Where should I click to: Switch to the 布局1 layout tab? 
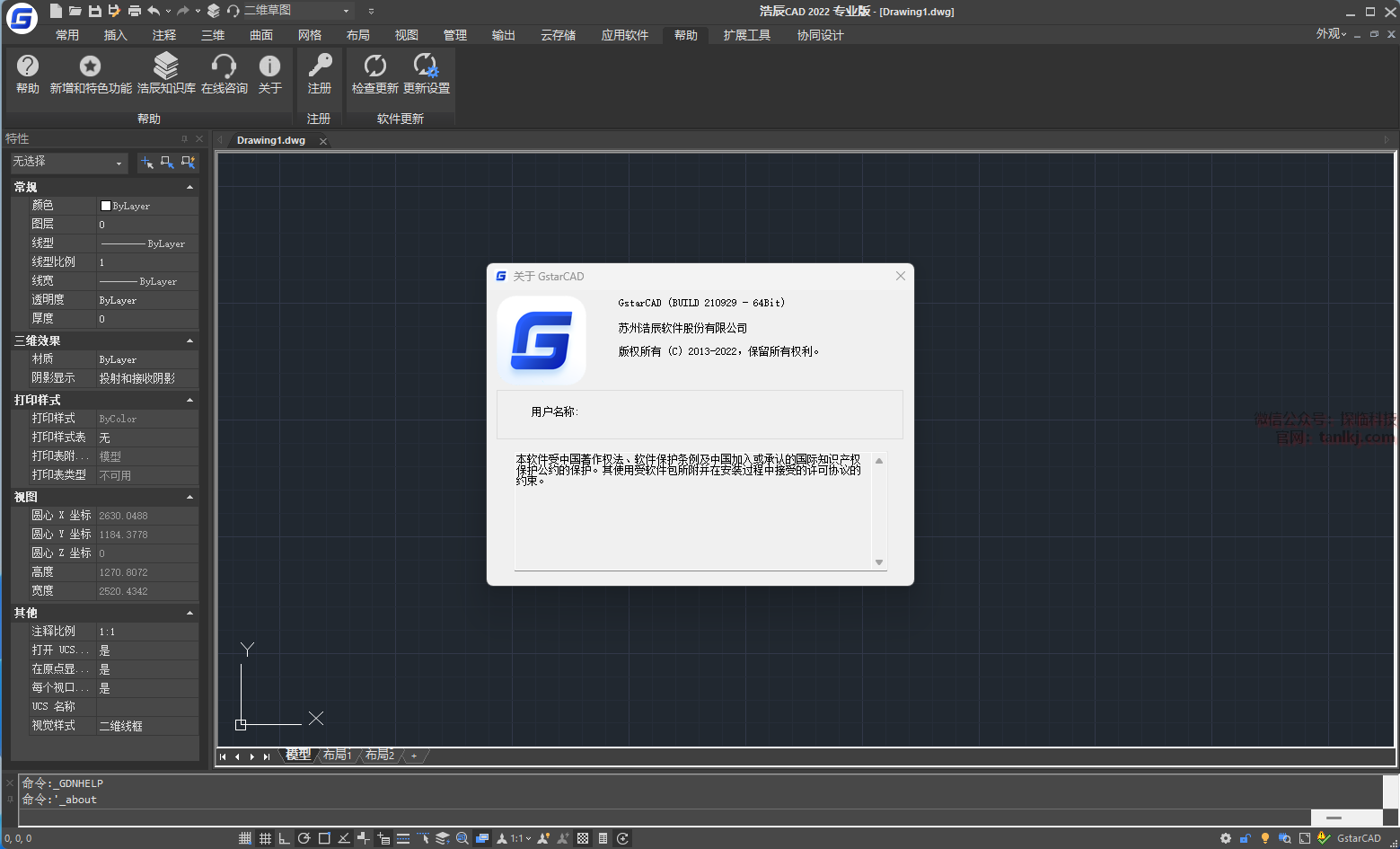337,755
